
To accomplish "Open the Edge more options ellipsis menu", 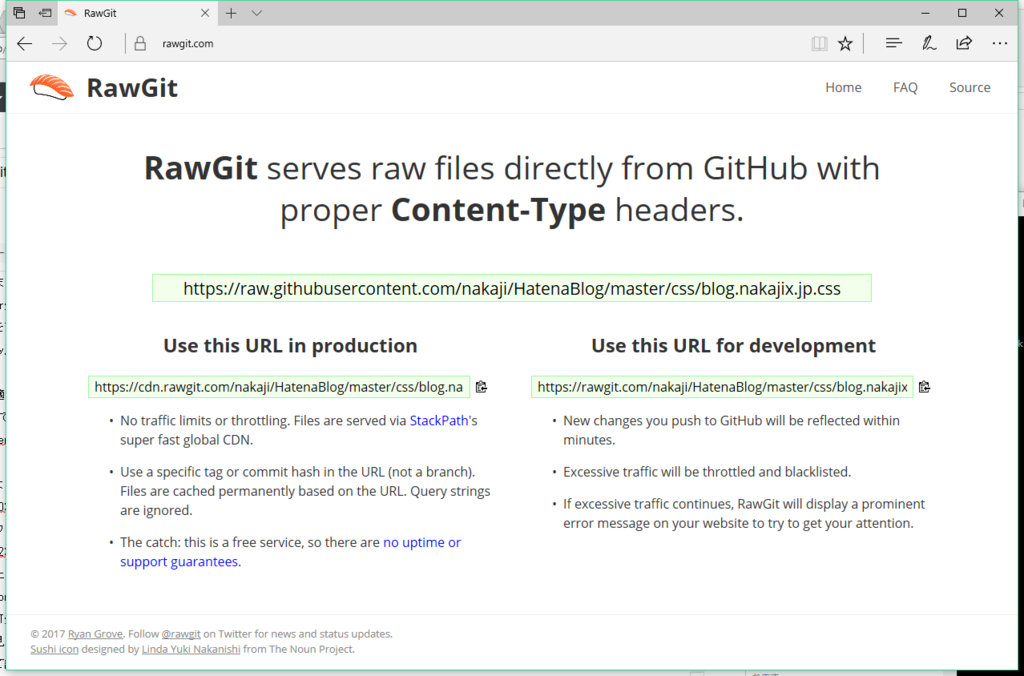I will pyautogui.click(x=999, y=44).
